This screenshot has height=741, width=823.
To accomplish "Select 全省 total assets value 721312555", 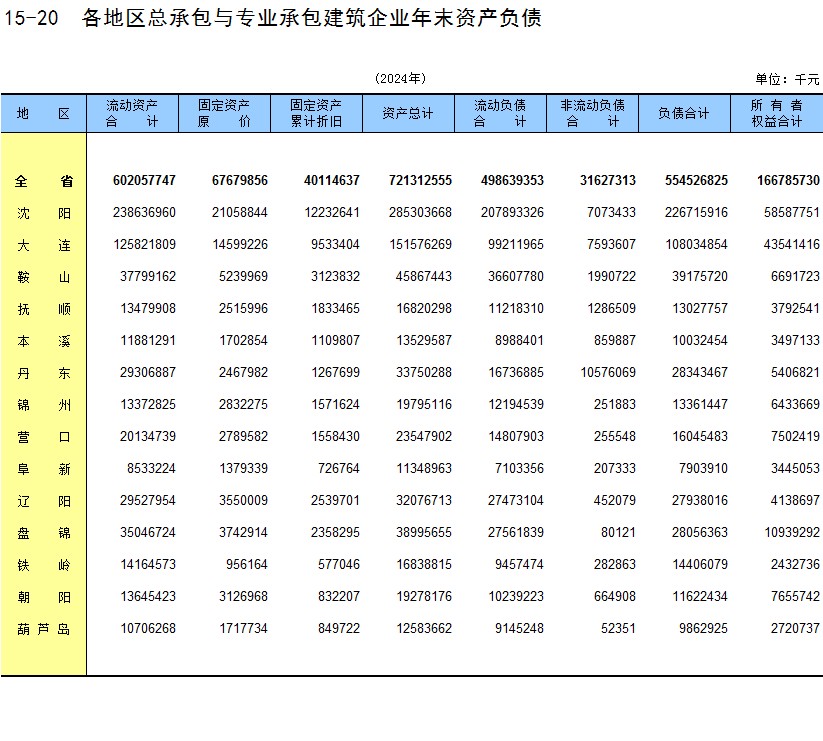I will coord(420,181).
